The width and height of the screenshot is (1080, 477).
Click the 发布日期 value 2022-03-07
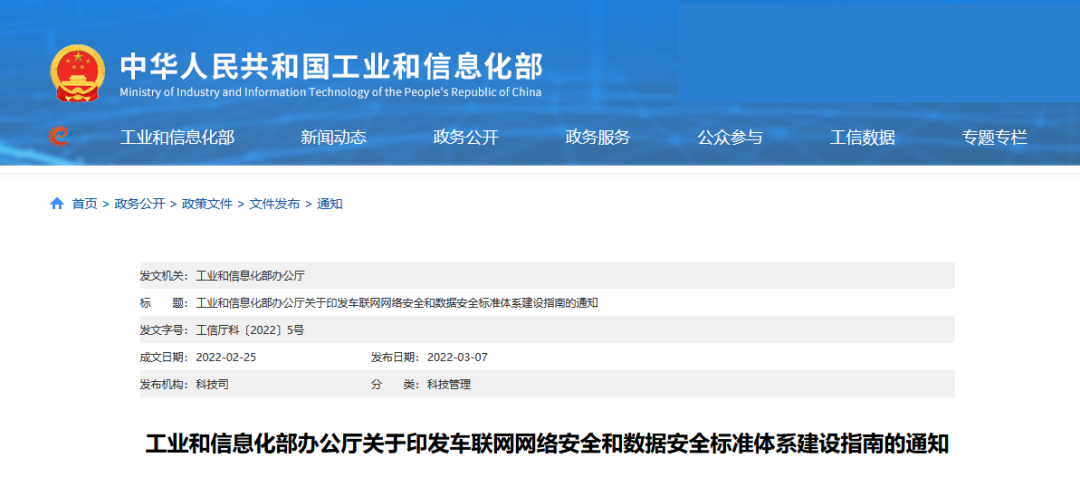click(x=457, y=357)
